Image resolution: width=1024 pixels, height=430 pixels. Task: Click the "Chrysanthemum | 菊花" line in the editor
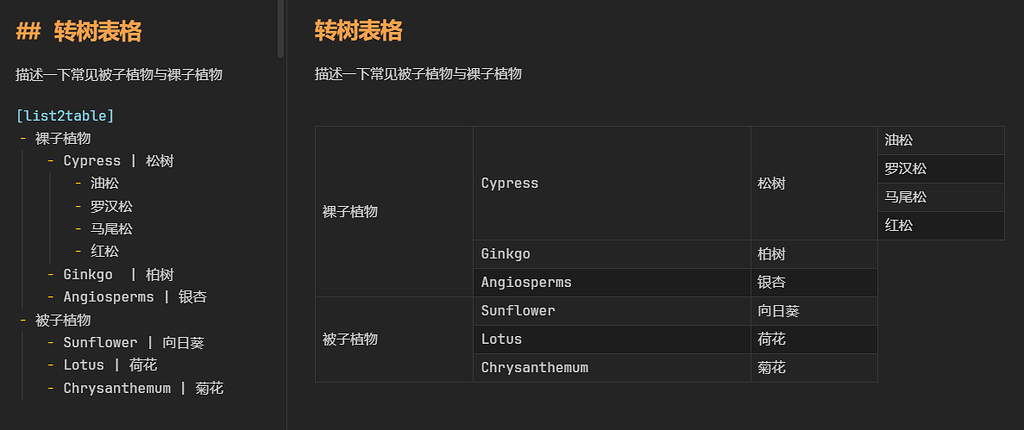pos(142,388)
